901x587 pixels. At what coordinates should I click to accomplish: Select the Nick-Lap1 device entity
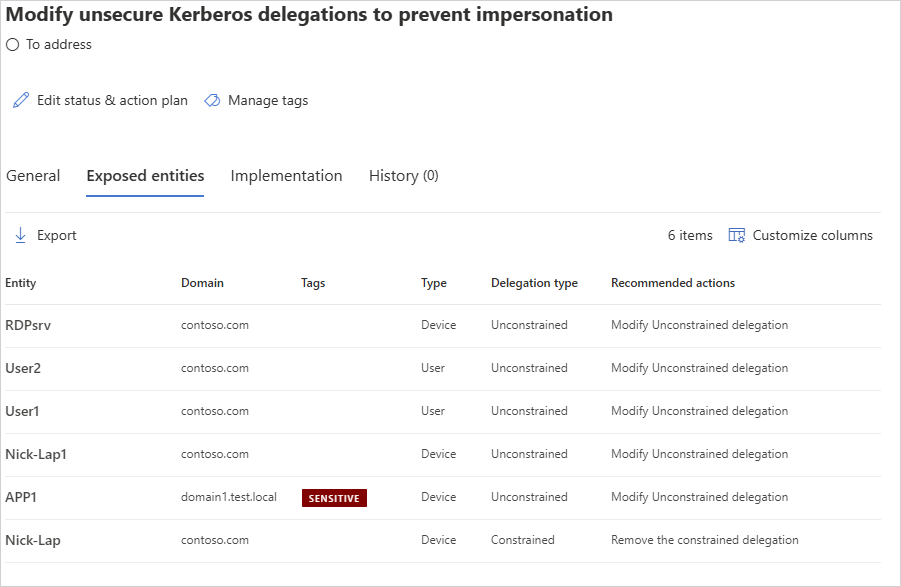coord(35,454)
